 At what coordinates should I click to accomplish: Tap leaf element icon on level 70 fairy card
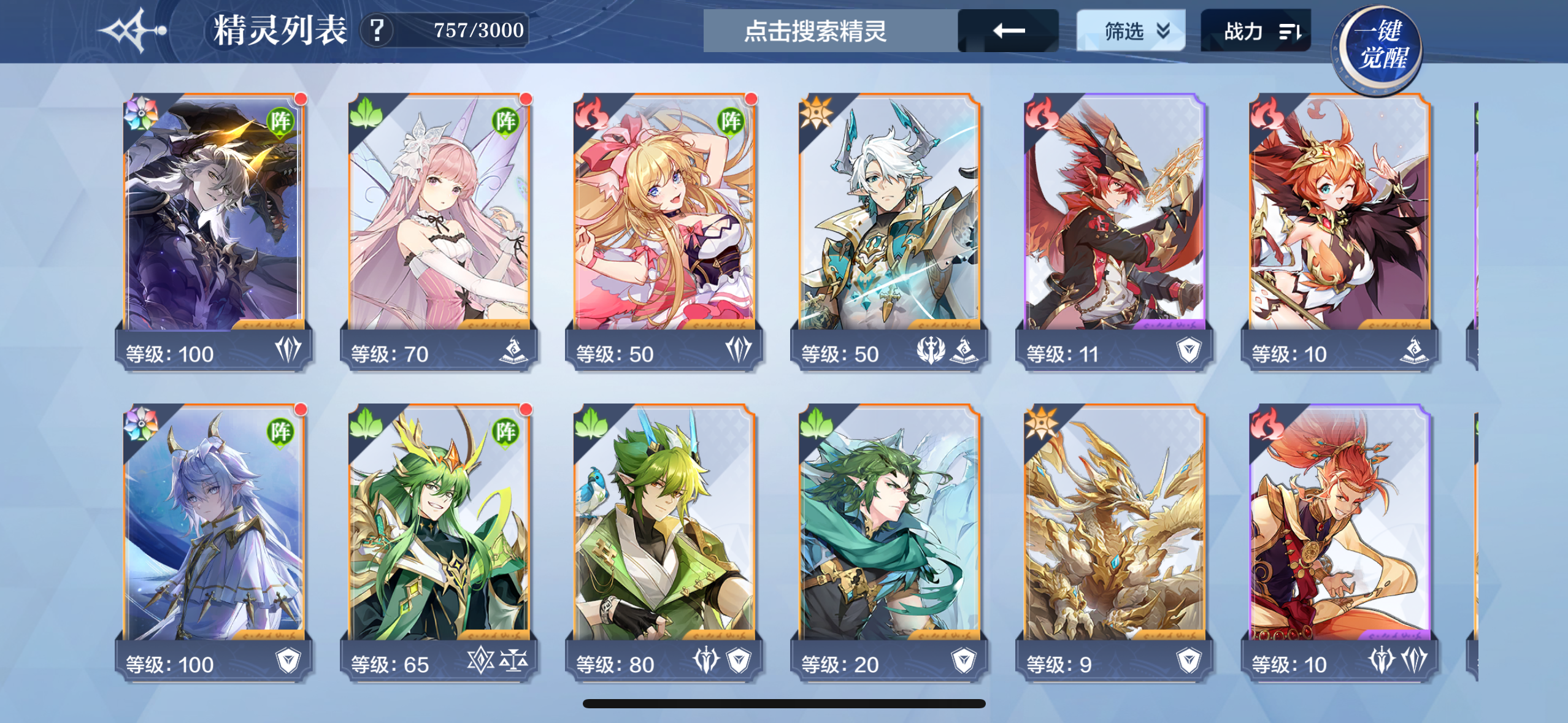(366, 113)
